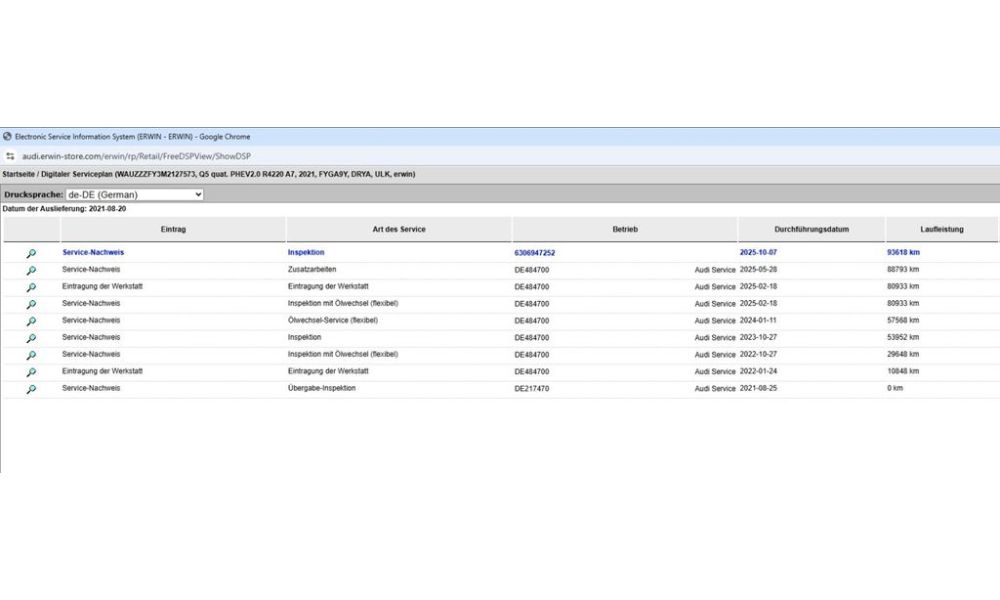The width and height of the screenshot is (1000, 600).
Task: Select the Durchführungsdatum column header
Action: [x=811, y=230]
